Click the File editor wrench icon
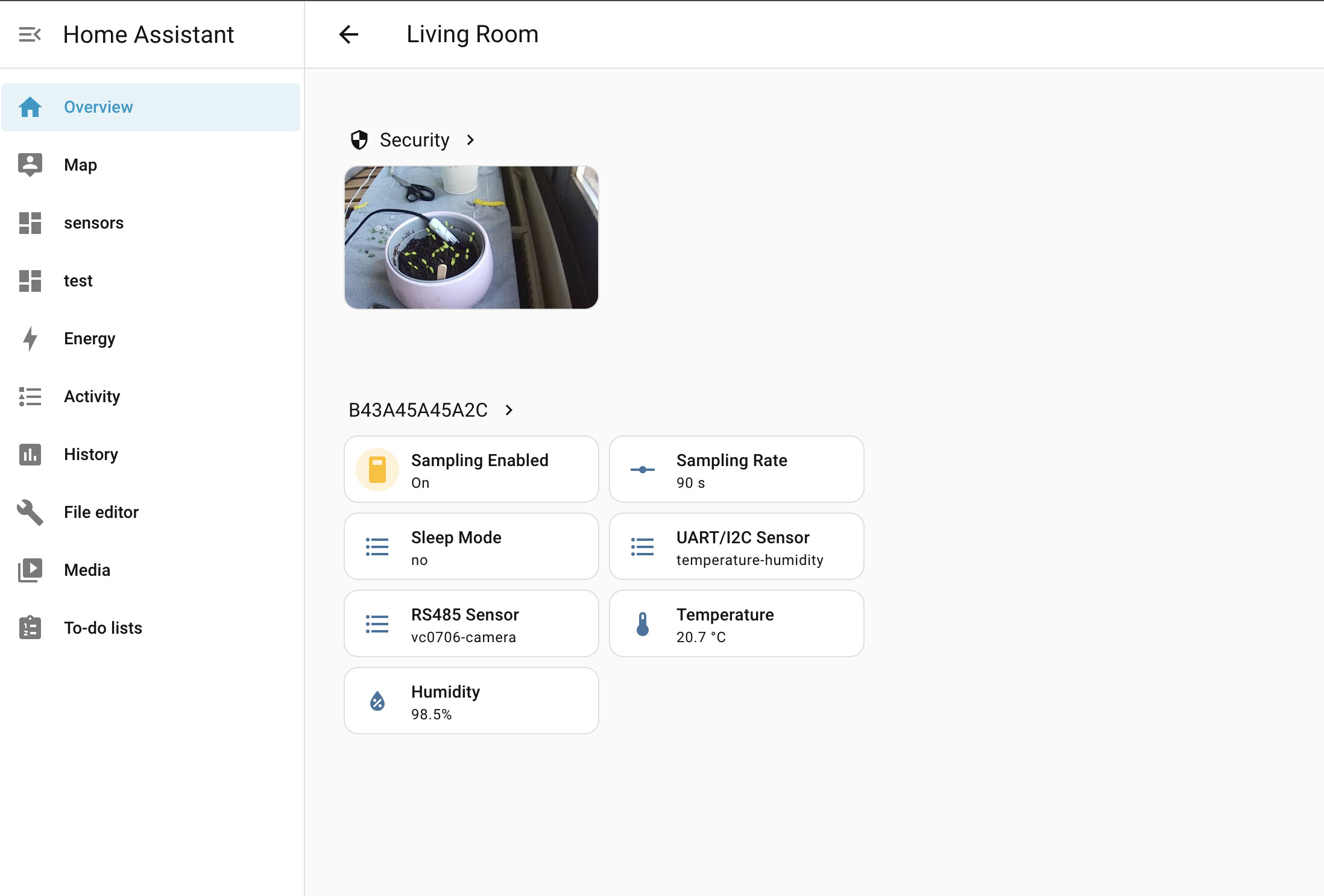1324x896 pixels. click(30, 513)
